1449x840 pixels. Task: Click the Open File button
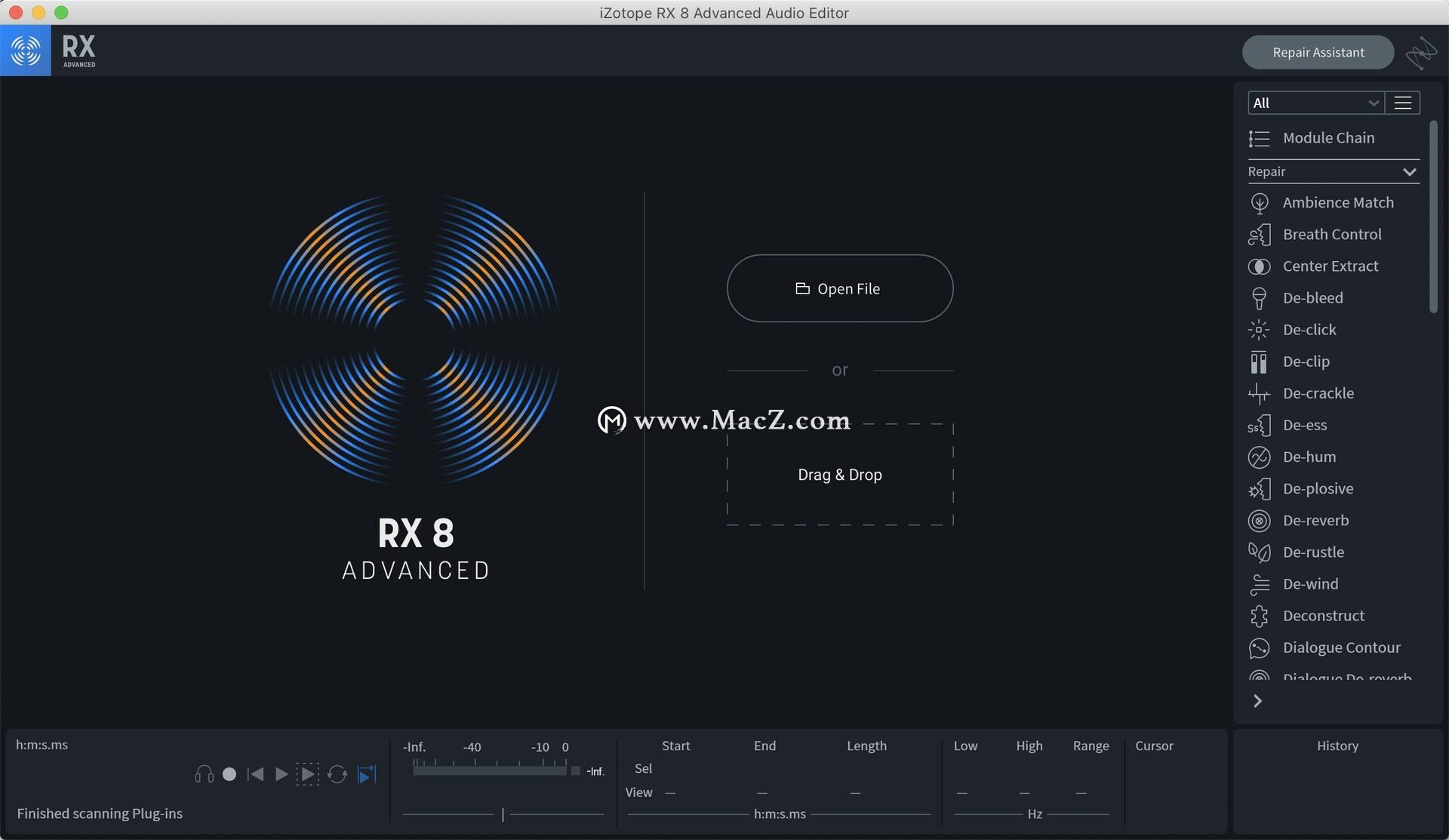(x=840, y=288)
